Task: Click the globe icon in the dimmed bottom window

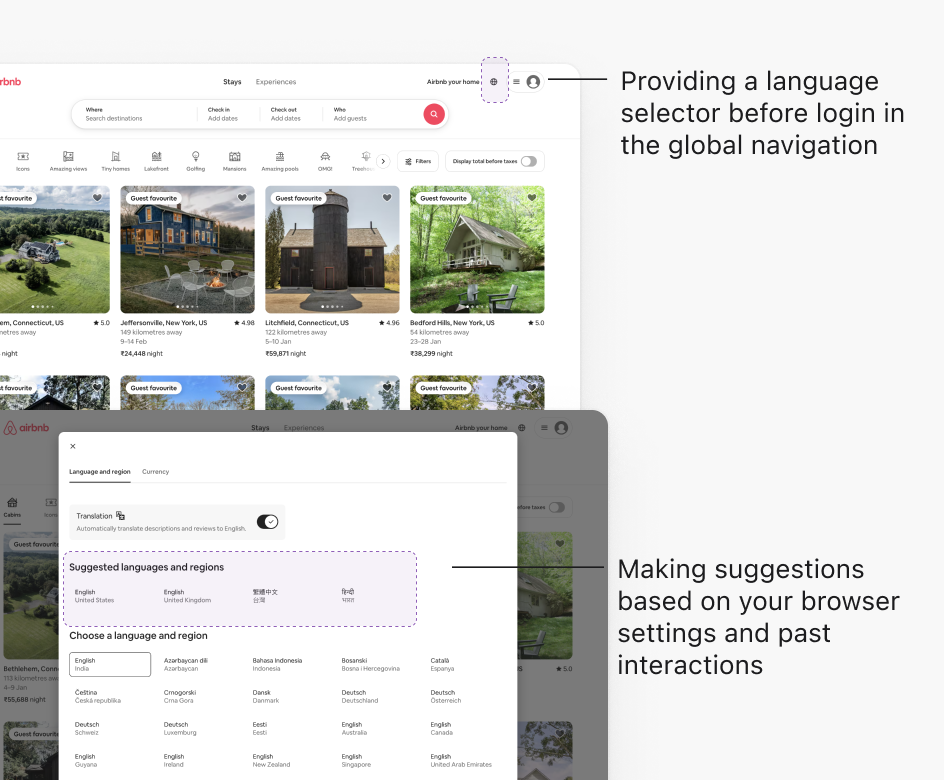Action: [522, 428]
